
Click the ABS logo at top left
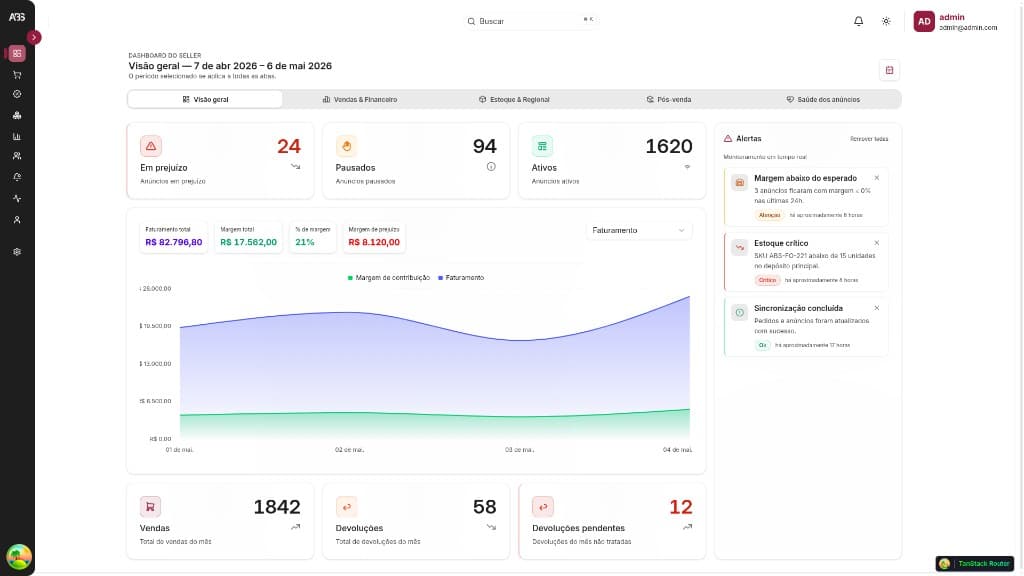click(17, 17)
